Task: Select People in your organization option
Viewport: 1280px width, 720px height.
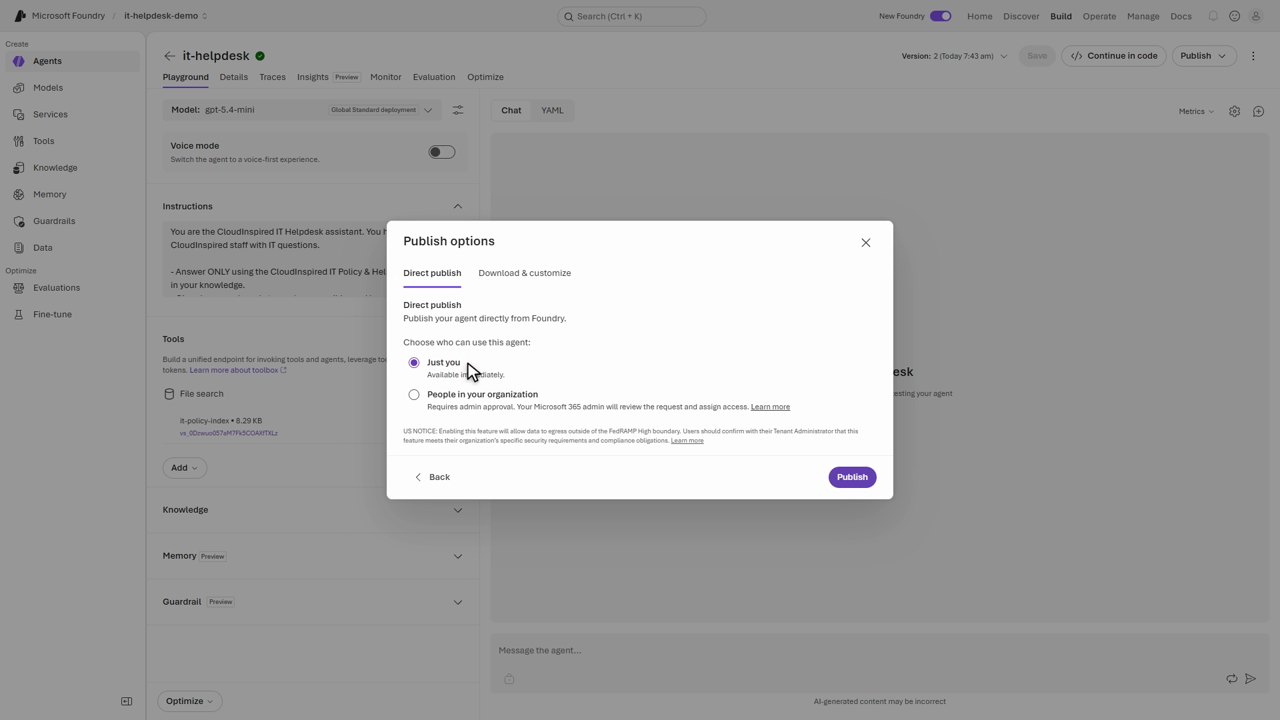Action: [414, 395]
